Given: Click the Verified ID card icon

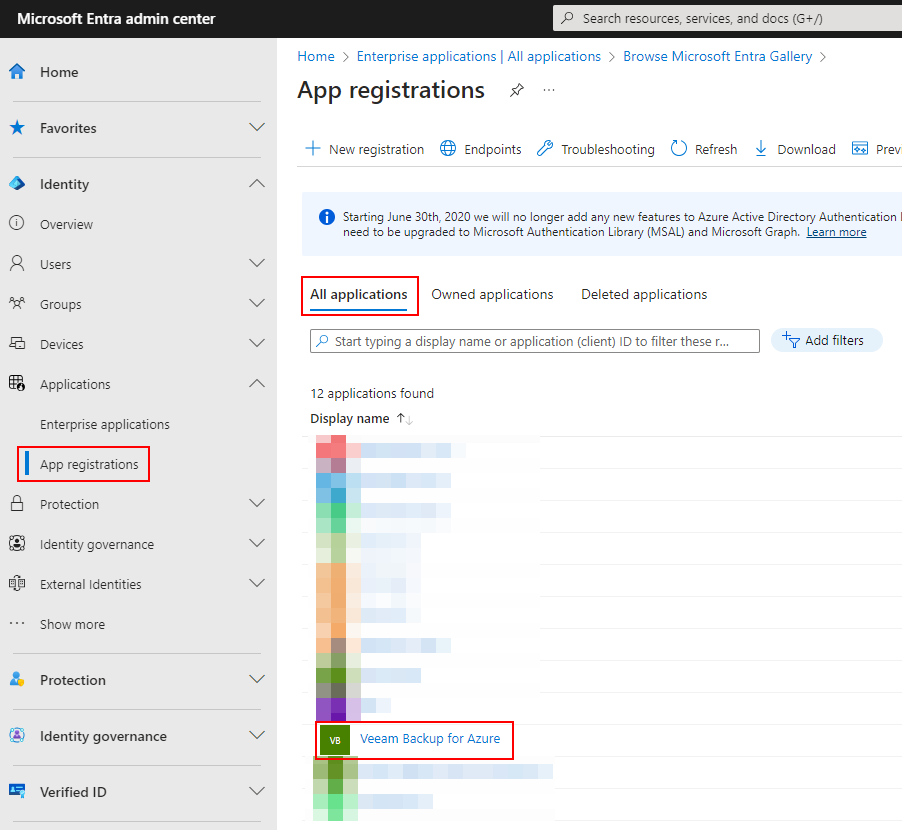Looking at the screenshot, I should point(17,791).
